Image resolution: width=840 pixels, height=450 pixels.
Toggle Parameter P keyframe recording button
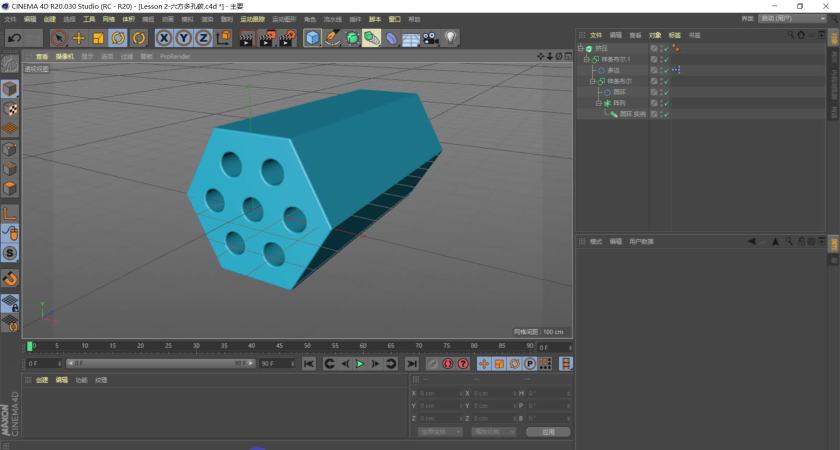click(x=530, y=364)
